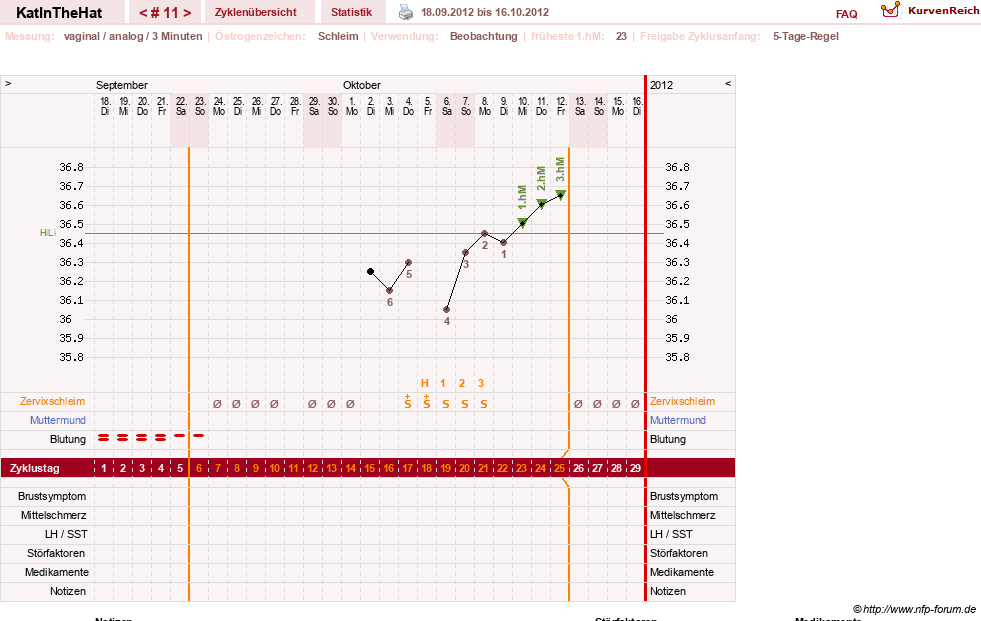
Task: Click the S+ mucus symbol on cycle day 17
Action: (x=407, y=402)
